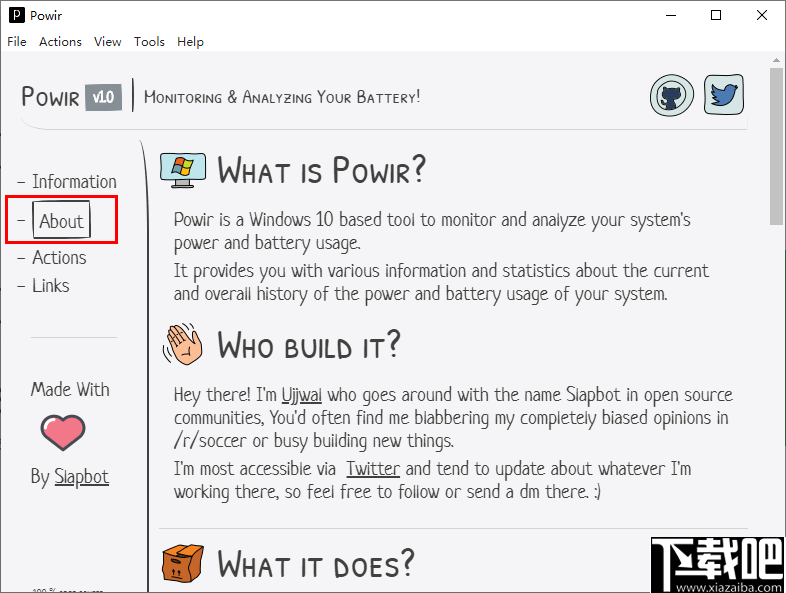Click the 'Who build it?' heading
The height and width of the screenshot is (593, 786).
coord(309,345)
